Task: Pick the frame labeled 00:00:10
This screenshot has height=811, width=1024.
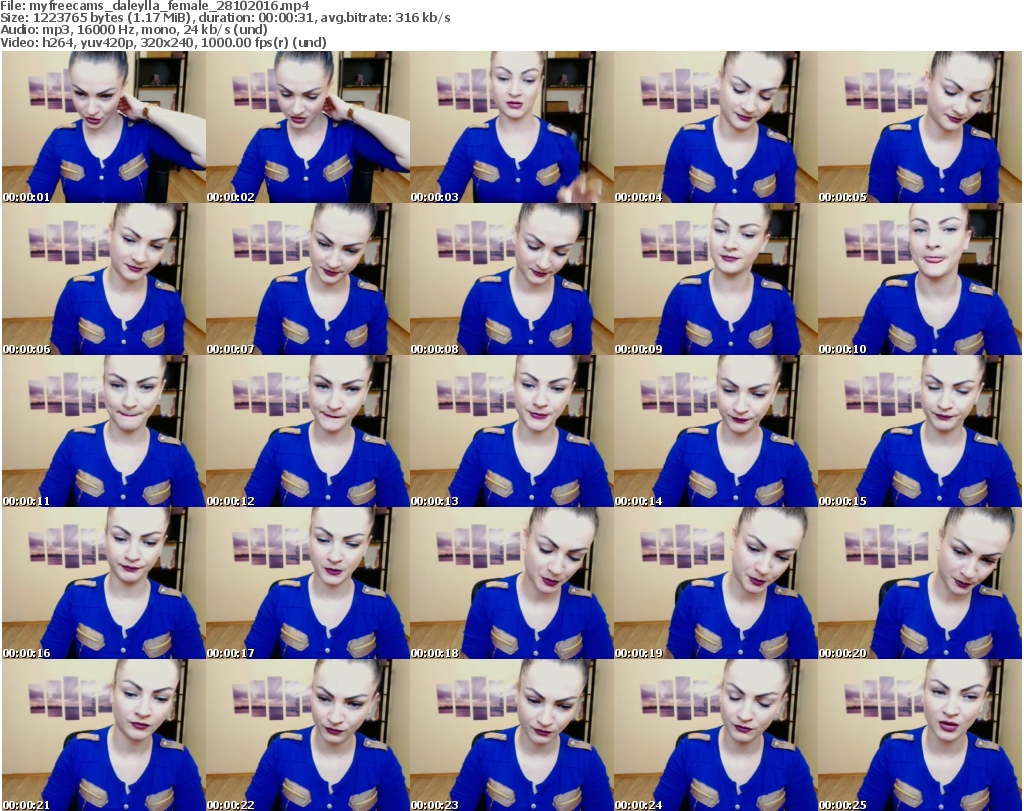Action: click(919, 279)
